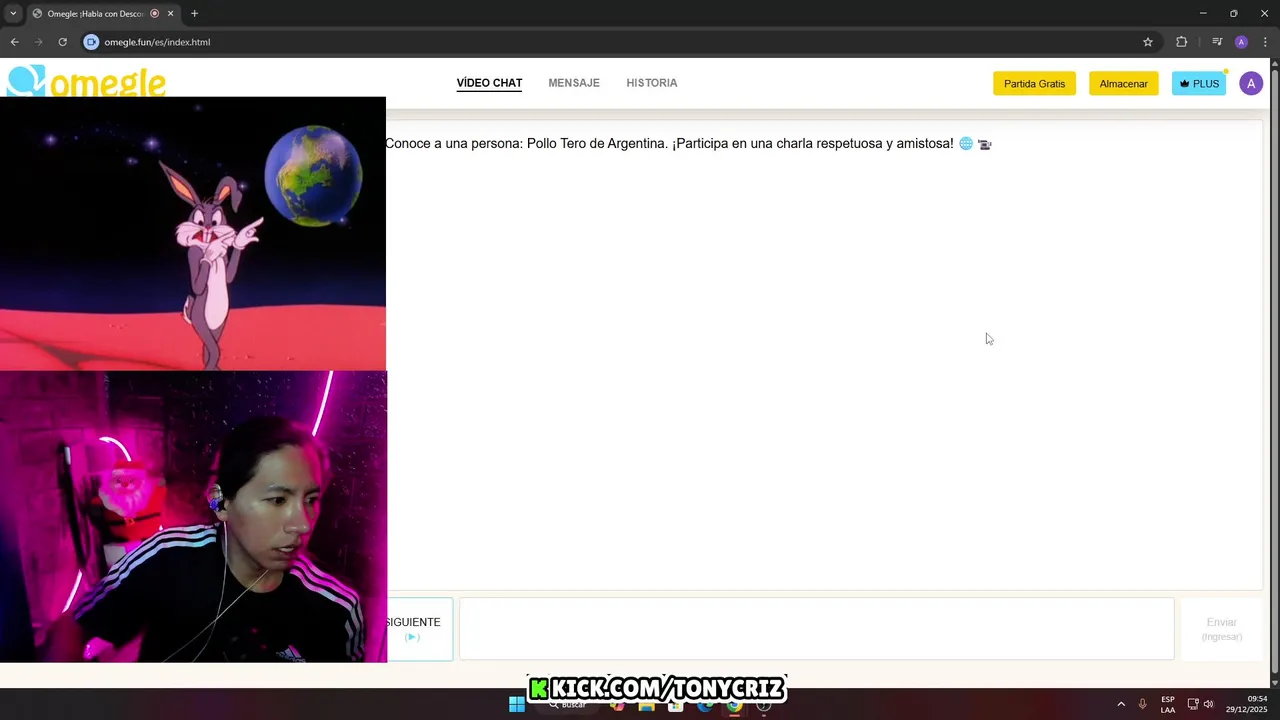Click the Omegle logo
Viewport: 1280px width, 720px height.
[86, 81]
